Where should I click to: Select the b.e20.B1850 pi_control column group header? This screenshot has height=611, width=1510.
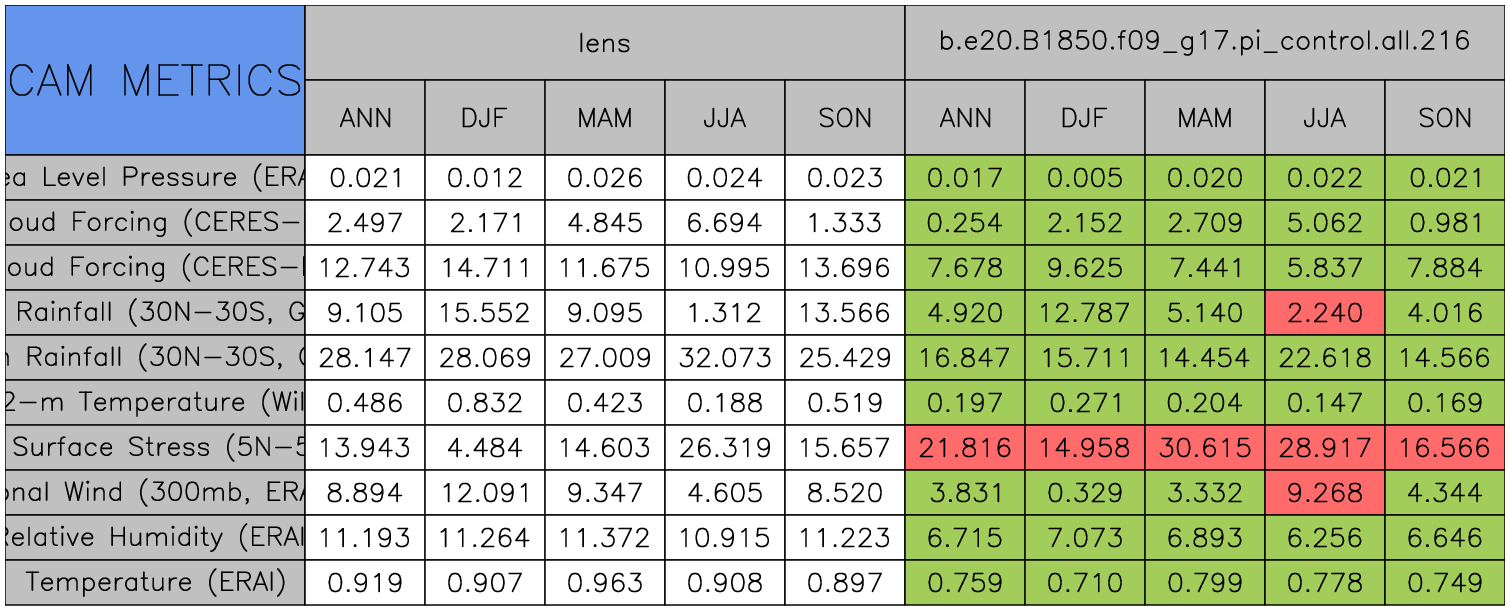(x=1204, y=42)
